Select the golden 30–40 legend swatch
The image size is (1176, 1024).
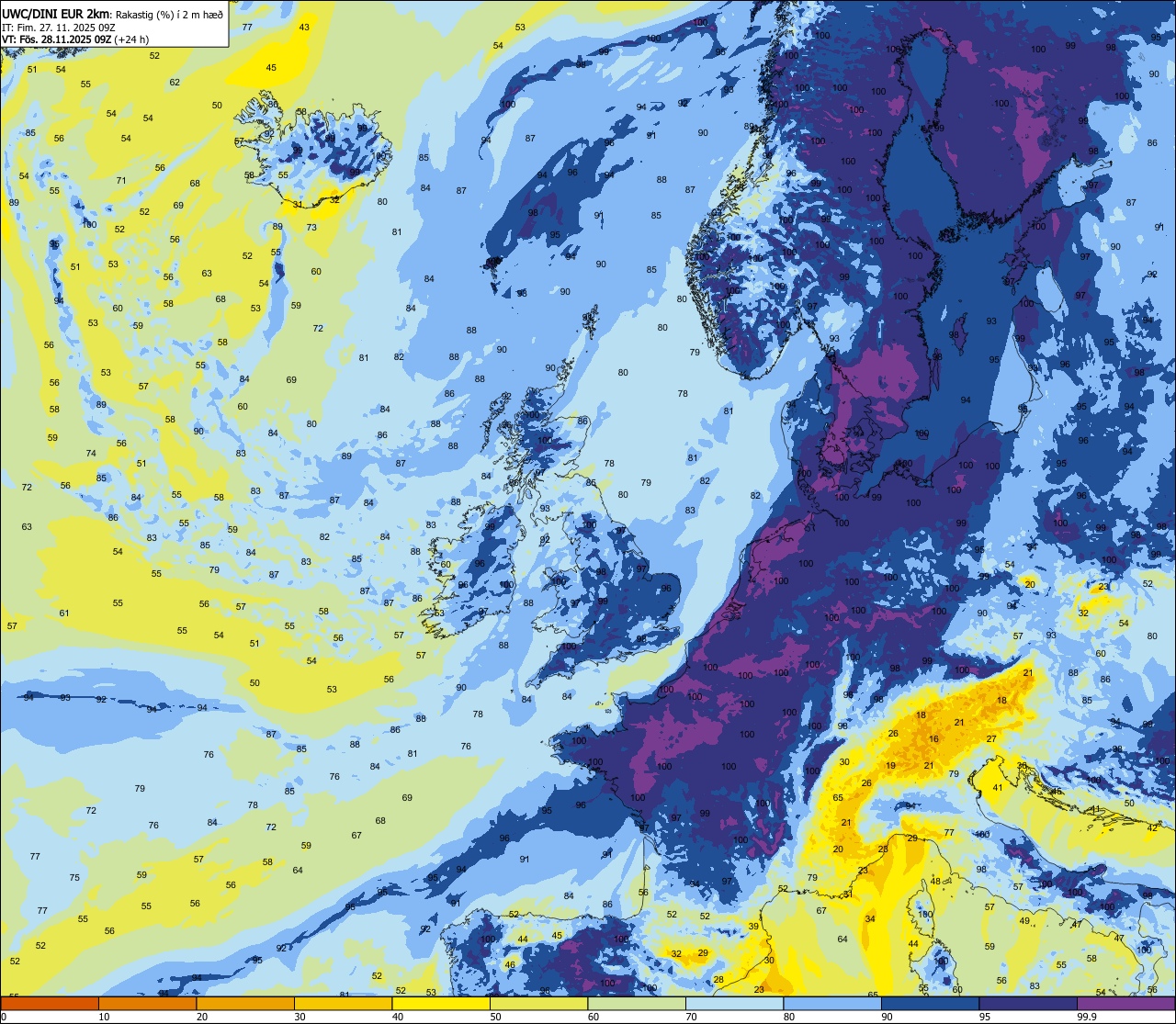(x=343, y=1003)
